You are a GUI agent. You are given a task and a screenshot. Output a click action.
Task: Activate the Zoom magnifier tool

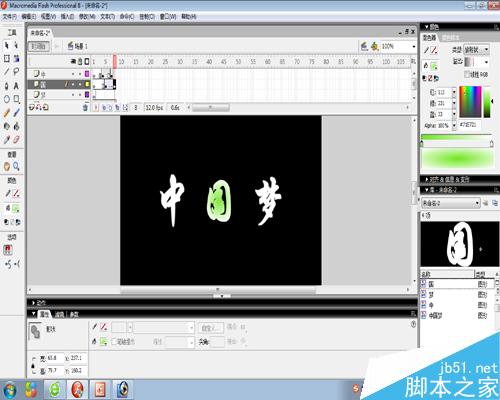click(x=16, y=166)
